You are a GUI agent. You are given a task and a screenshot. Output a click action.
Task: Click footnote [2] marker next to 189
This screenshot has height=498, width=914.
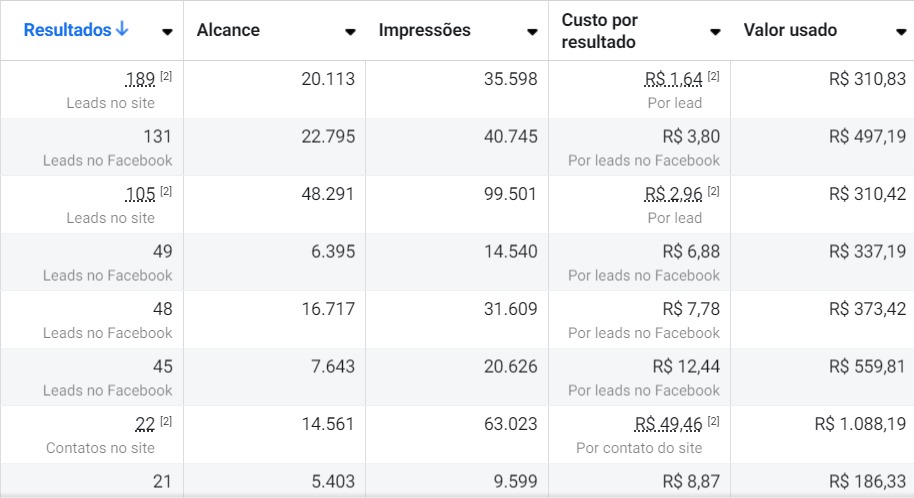tap(166, 76)
